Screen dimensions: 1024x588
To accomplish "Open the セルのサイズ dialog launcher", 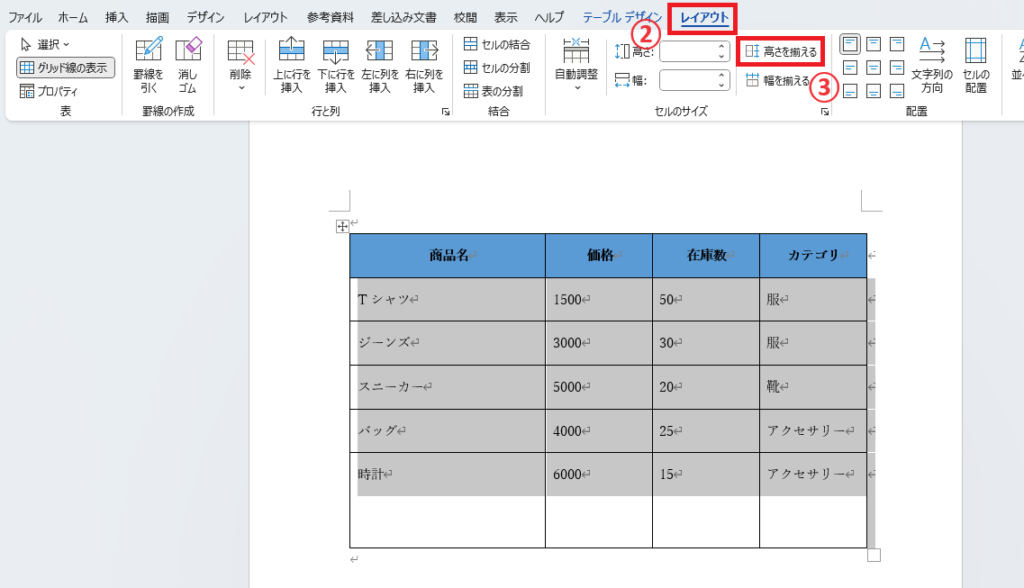I will coord(825,112).
